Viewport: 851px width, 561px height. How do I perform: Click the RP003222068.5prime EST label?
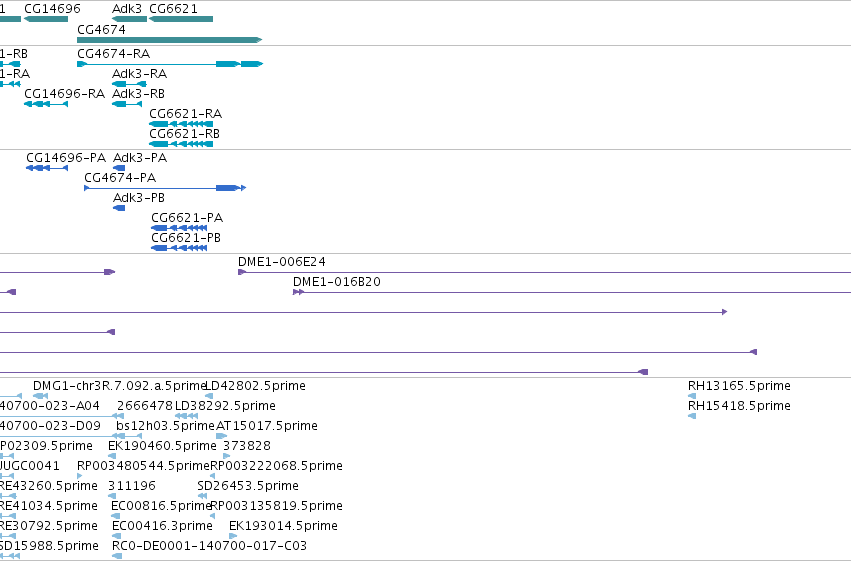coord(276,466)
